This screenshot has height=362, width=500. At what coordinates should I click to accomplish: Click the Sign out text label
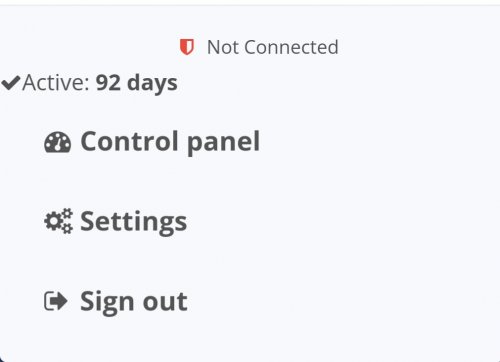tap(134, 302)
